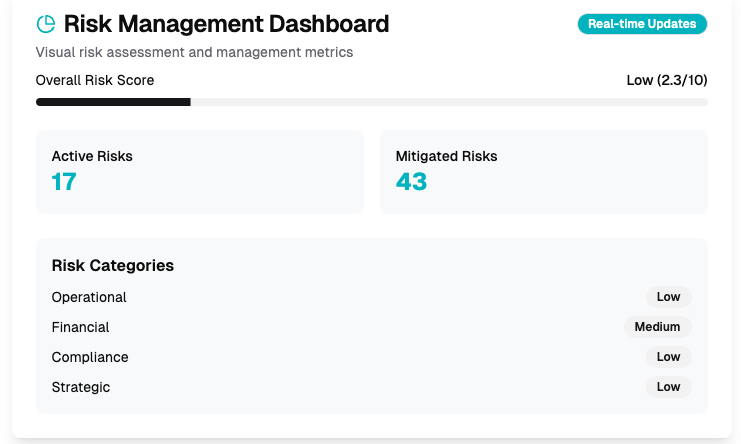741x444 pixels.
Task: Click the Medium badge for Financial
Action: [x=657, y=327]
